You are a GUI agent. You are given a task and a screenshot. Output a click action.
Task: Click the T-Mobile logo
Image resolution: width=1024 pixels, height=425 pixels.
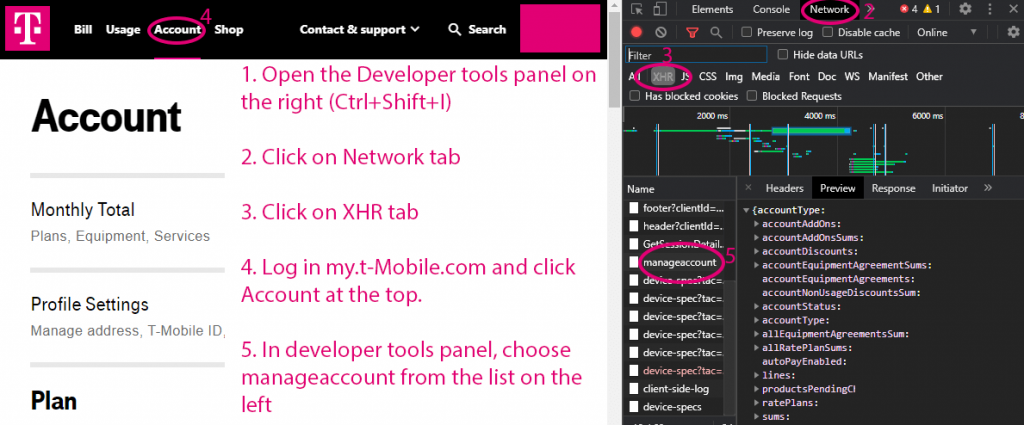point(27,28)
